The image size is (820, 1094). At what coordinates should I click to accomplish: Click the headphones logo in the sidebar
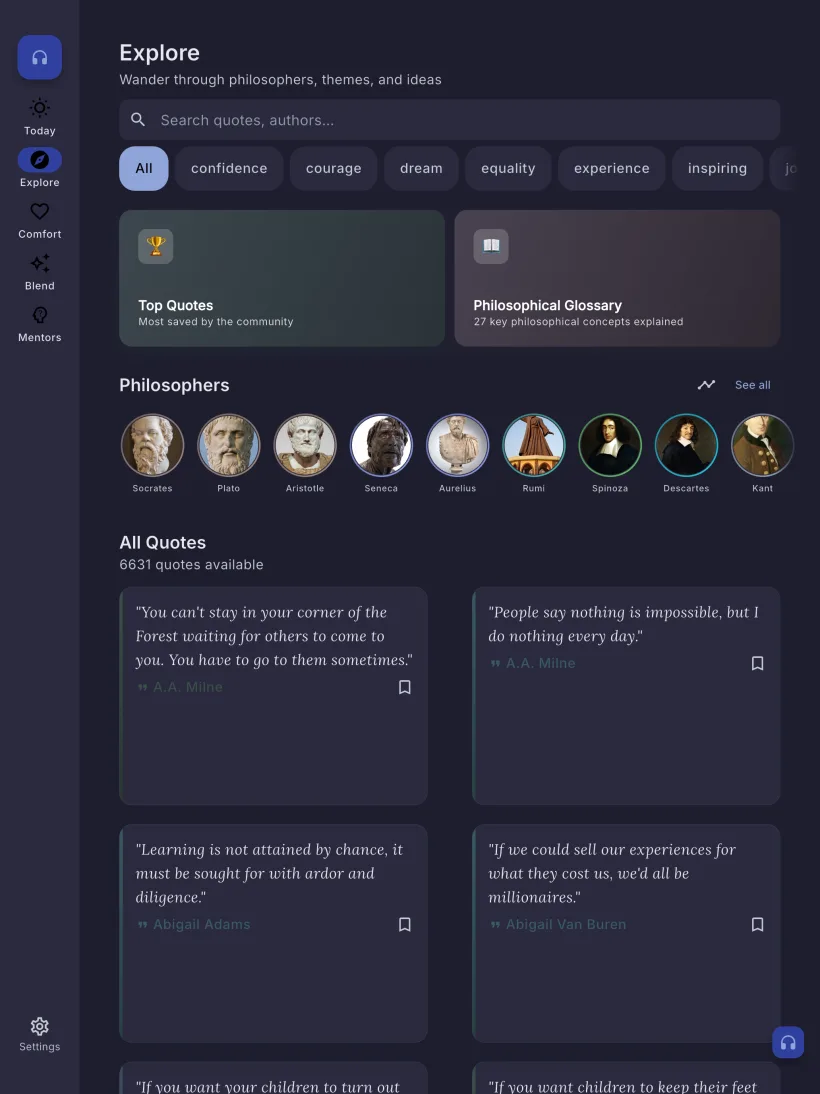click(40, 57)
